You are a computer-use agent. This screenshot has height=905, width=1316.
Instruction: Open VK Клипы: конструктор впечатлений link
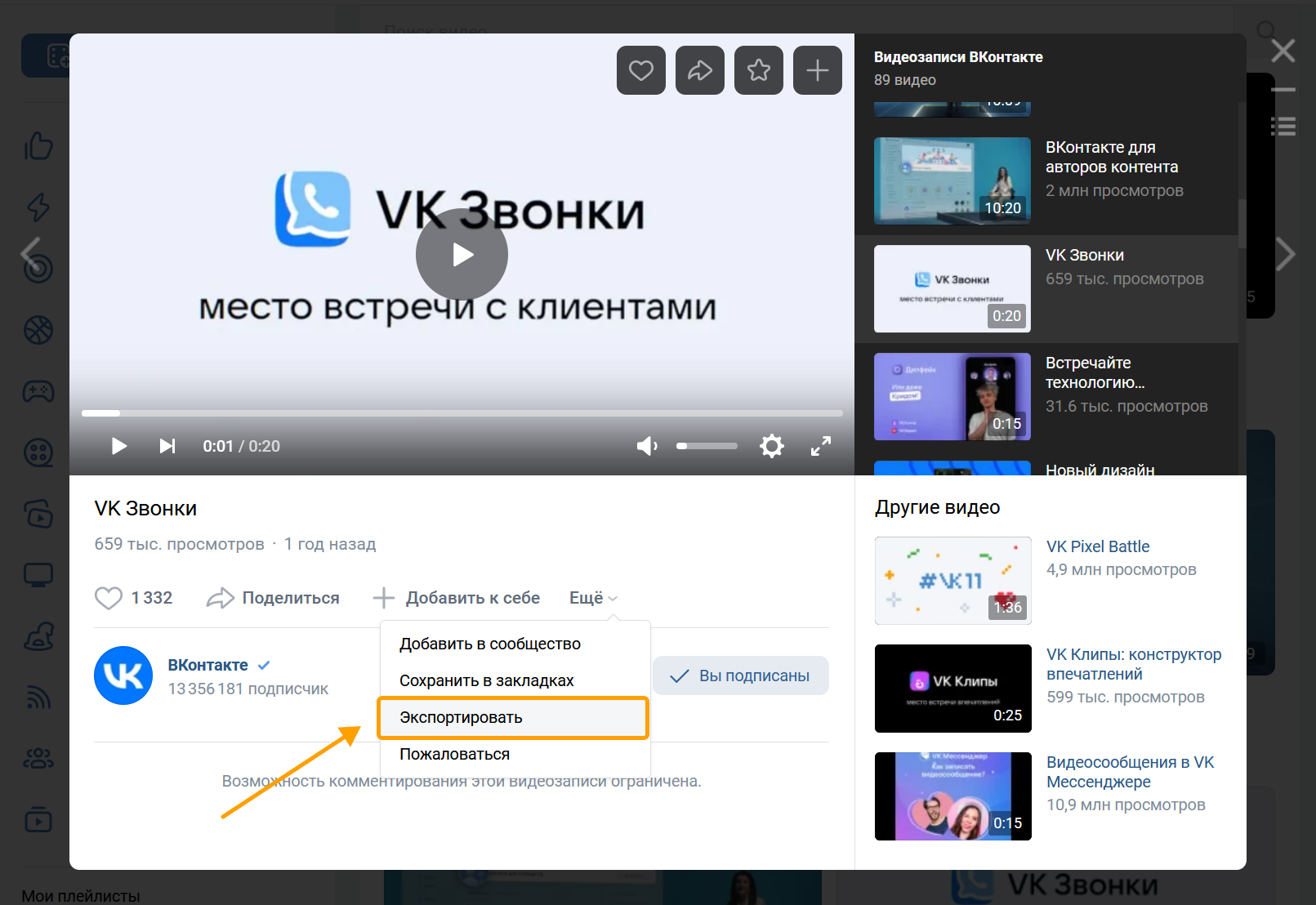(1134, 664)
